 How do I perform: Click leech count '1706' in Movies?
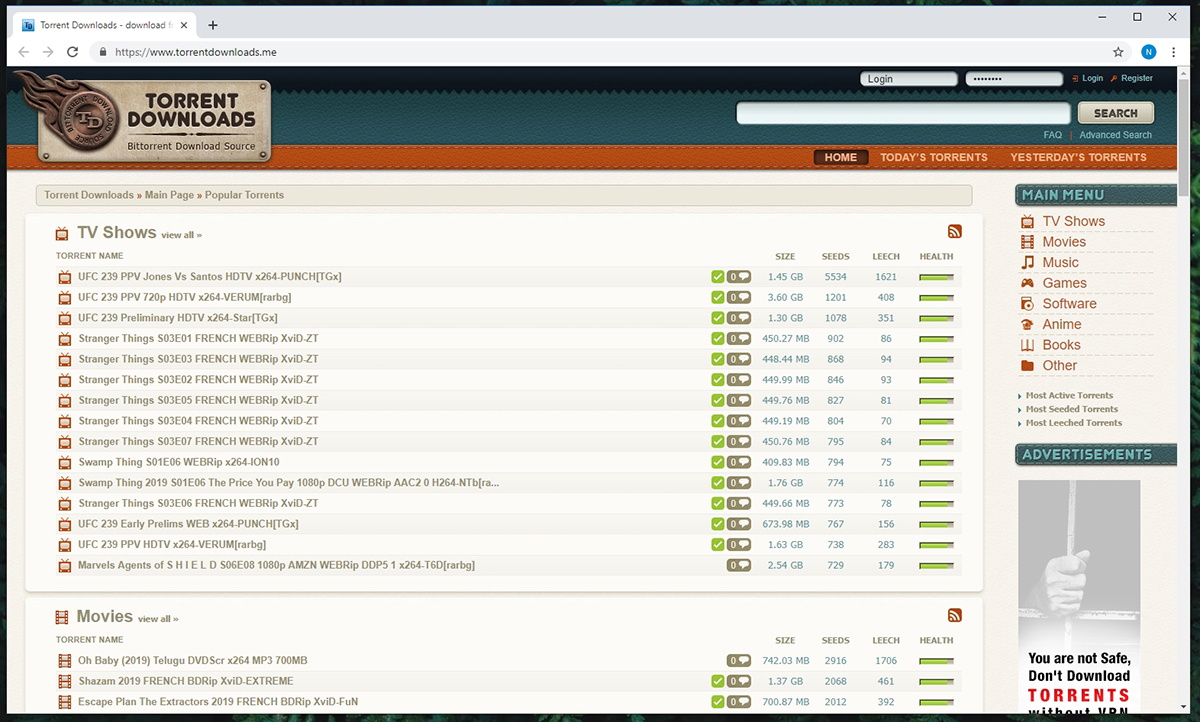pyautogui.click(x=886, y=661)
